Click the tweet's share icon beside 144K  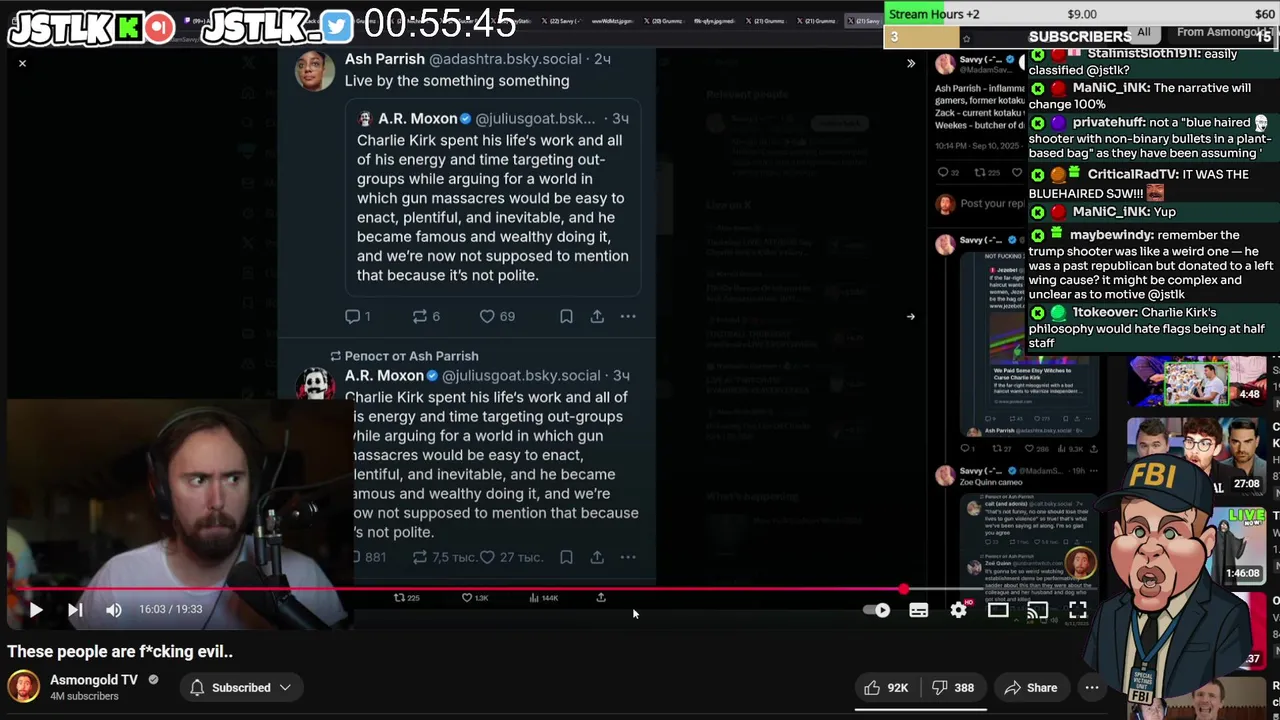pos(601,598)
